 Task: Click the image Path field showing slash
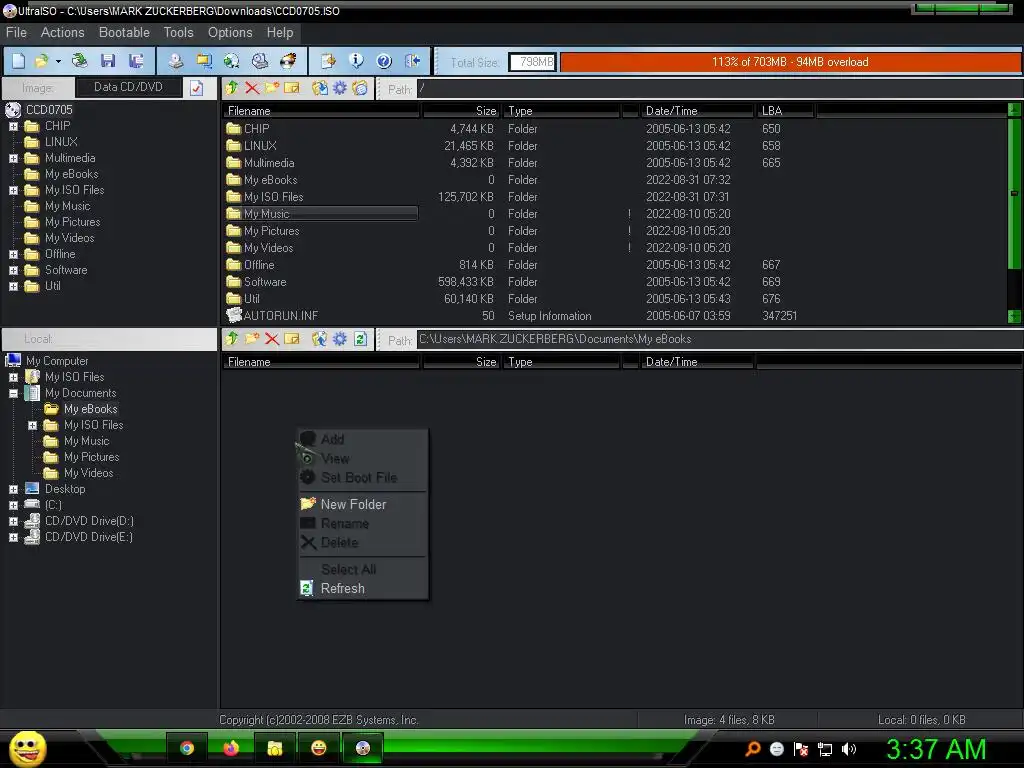720,88
